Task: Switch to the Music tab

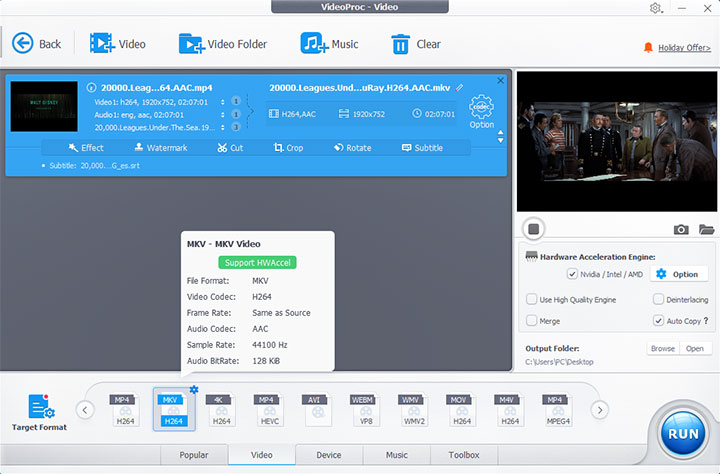Action: [397, 455]
